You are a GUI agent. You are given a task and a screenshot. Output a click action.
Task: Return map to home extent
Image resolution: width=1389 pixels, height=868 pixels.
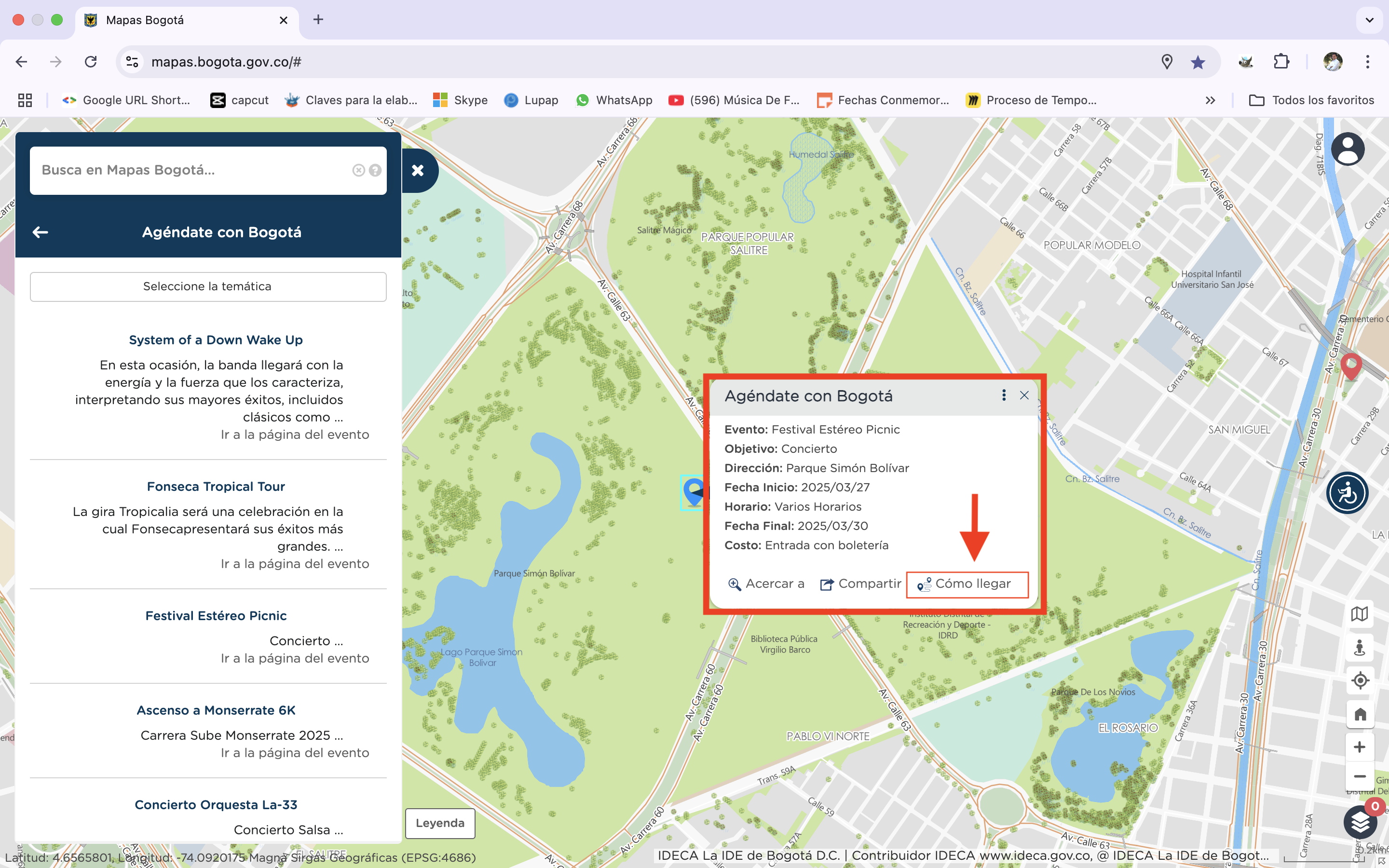pos(1359,714)
